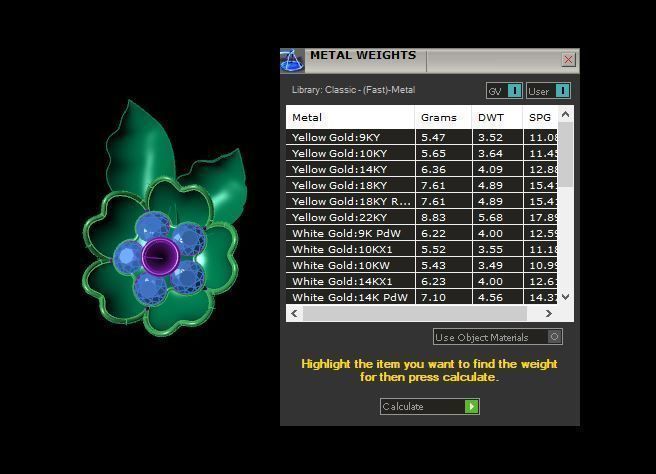
Task: Select the Yellow Gold:18KY row
Action: pos(422,185)
